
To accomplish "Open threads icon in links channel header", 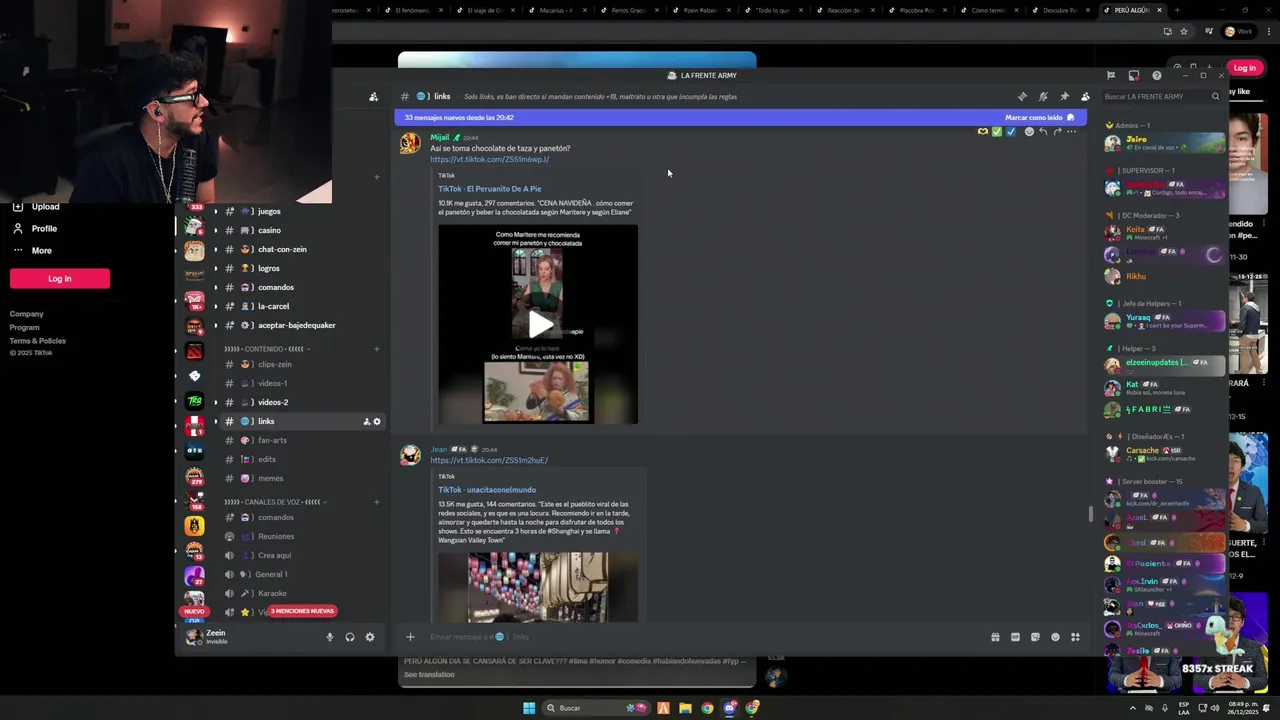I will click(x=1022, y=97).
